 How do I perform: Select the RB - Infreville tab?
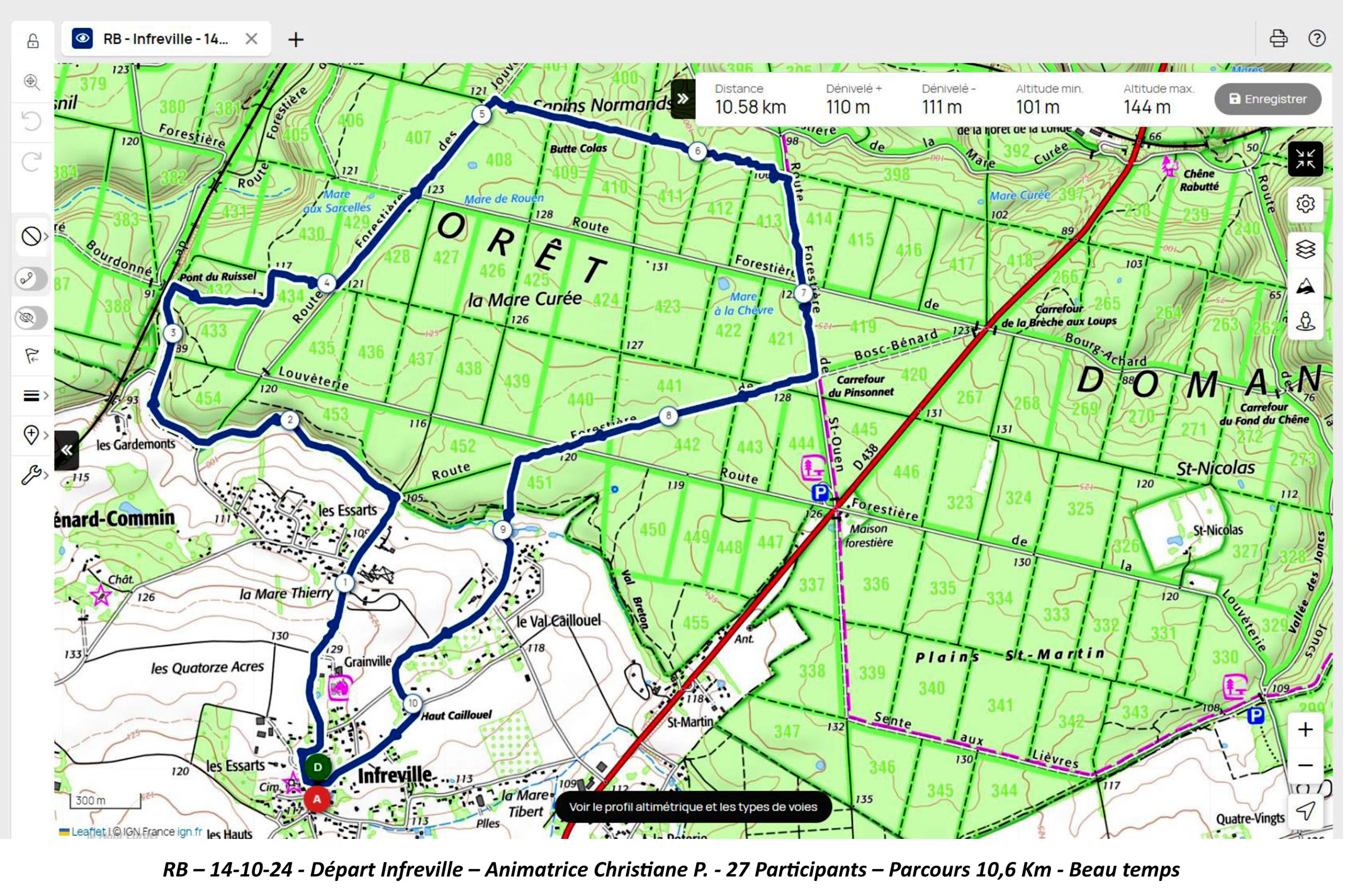click(x=165, y=39)
